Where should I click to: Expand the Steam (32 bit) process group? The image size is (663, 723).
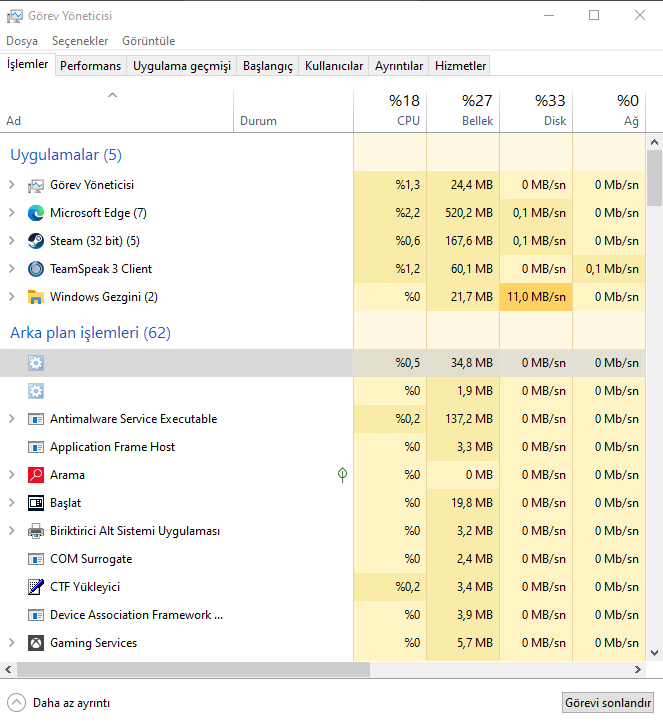tap(12, 241)
